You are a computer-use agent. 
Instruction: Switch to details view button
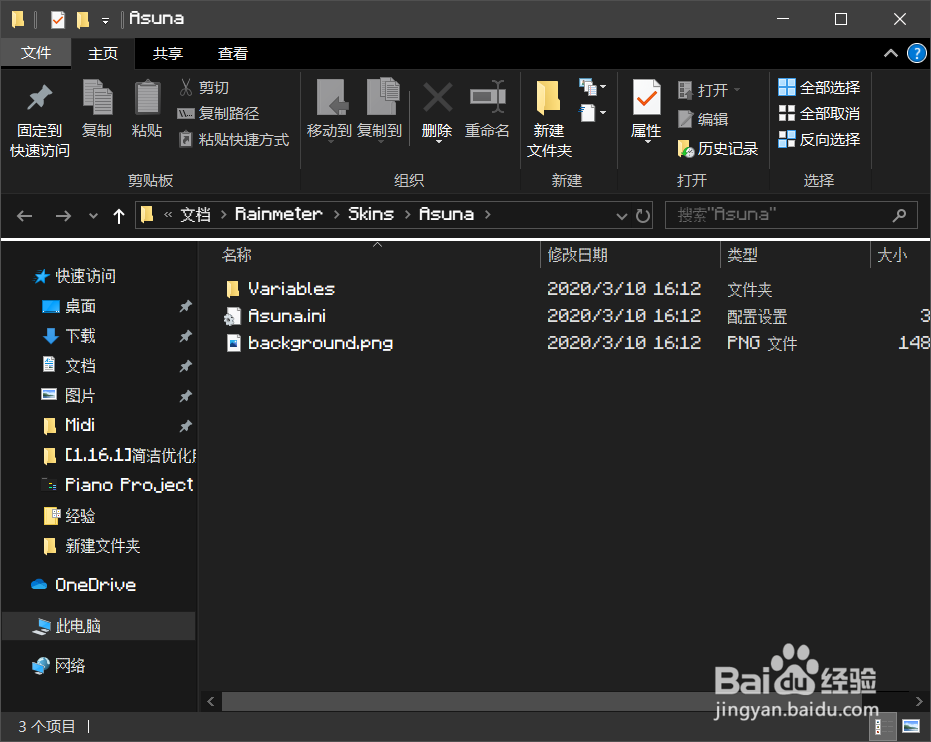tap(884, 727)
